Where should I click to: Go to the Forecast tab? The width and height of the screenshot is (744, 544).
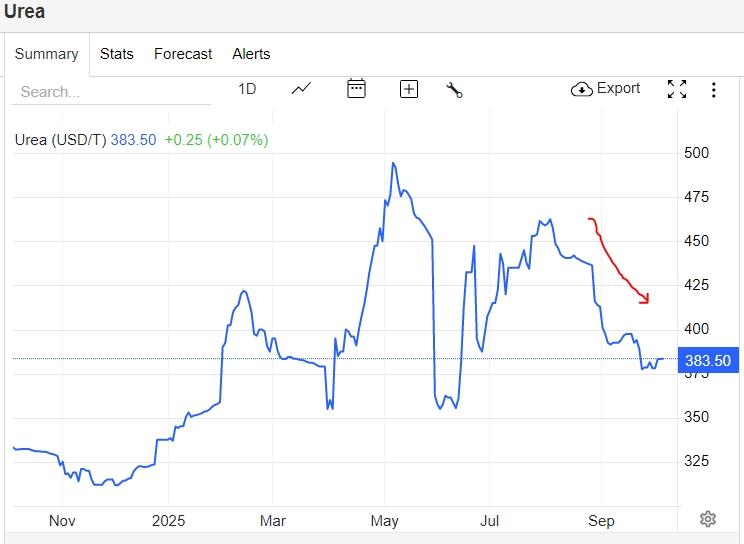pyautogui.click(x=183, y=54)
